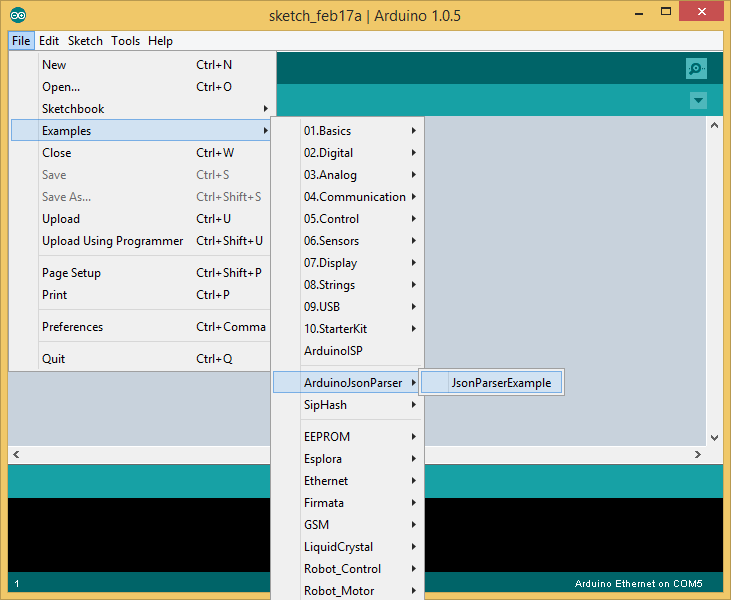Select Upload from the File menu
The height and width of the screenshot is (600, 731).
(140, 219)
